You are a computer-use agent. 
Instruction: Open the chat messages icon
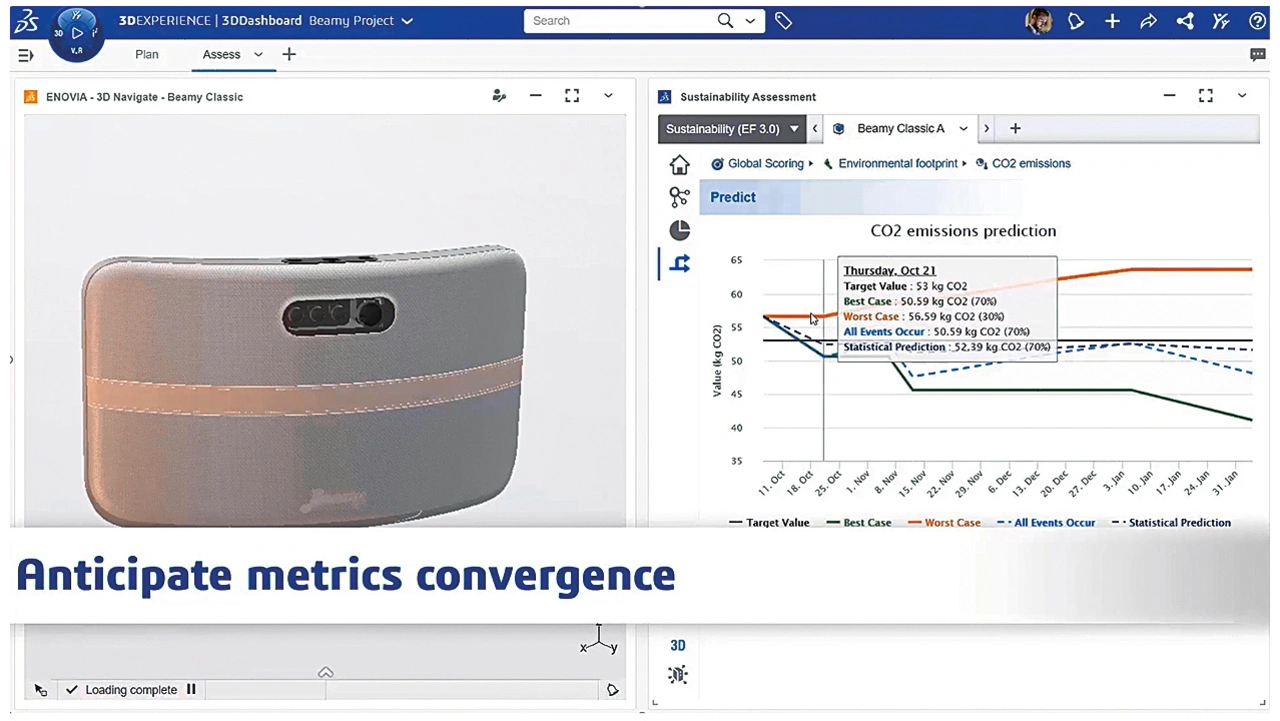coord(1257,55)
